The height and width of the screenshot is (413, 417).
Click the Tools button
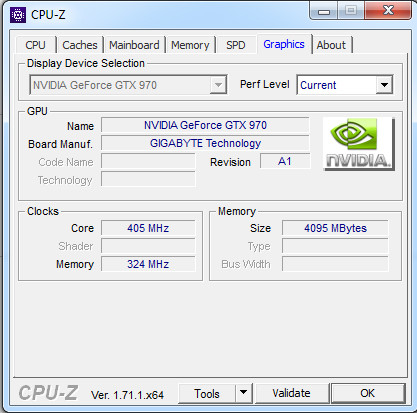(207, 394)
